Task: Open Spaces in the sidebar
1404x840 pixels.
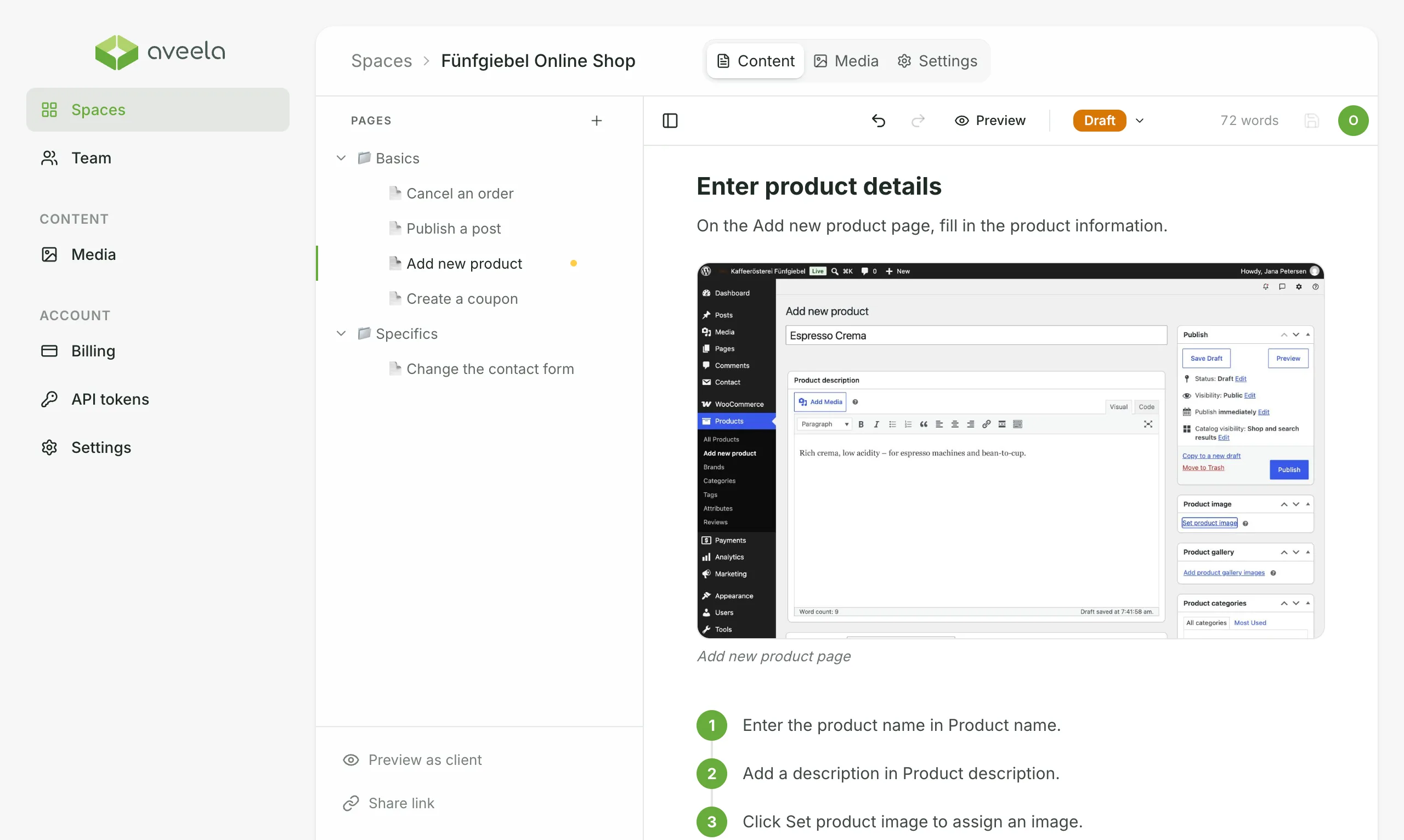Action: pos(158,110)
